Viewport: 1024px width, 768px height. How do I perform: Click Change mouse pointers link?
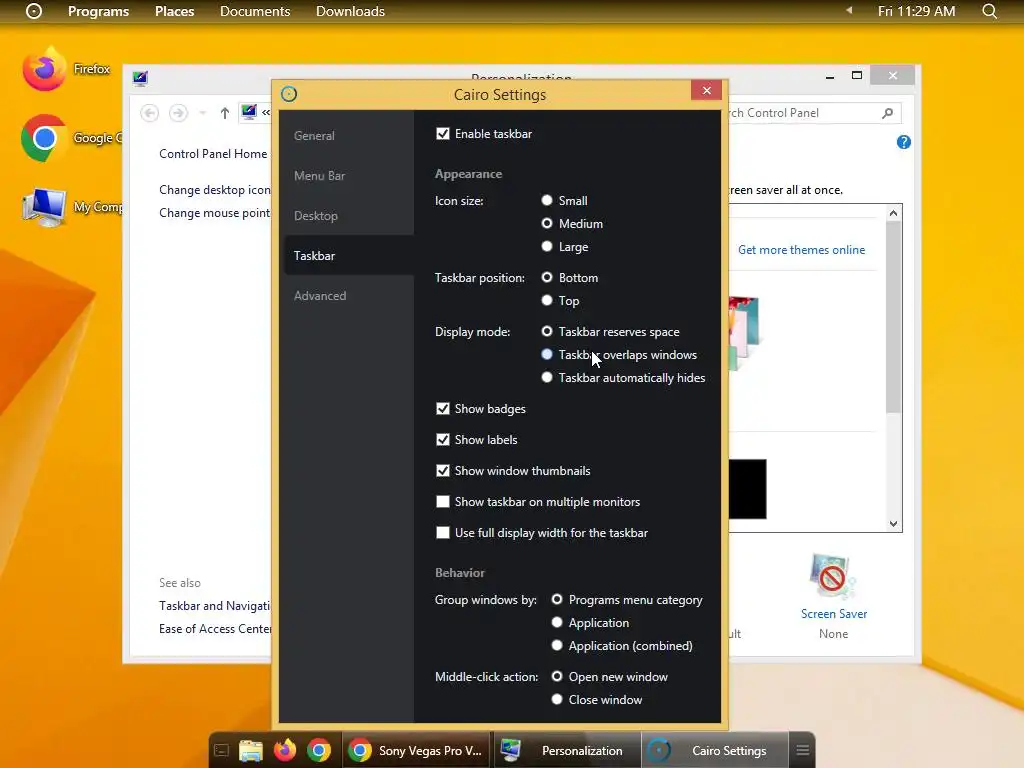pyautogui.click(x=215, y=213)
